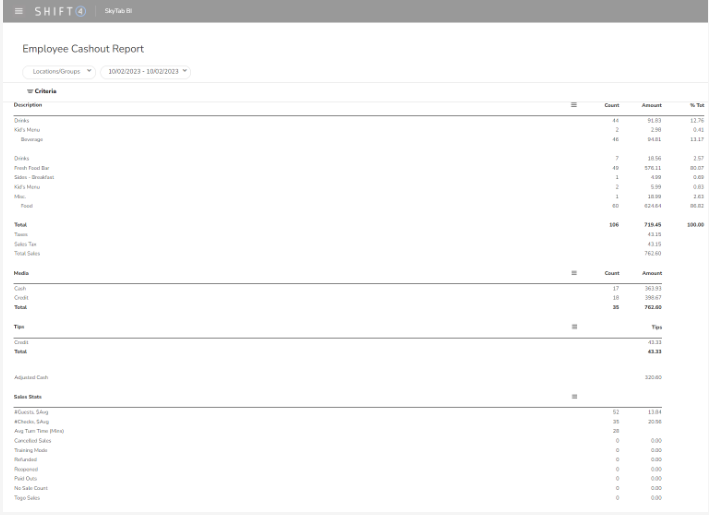Open the Media section menu icon
The width and height of the screenshot is (709, 515).
574,272
